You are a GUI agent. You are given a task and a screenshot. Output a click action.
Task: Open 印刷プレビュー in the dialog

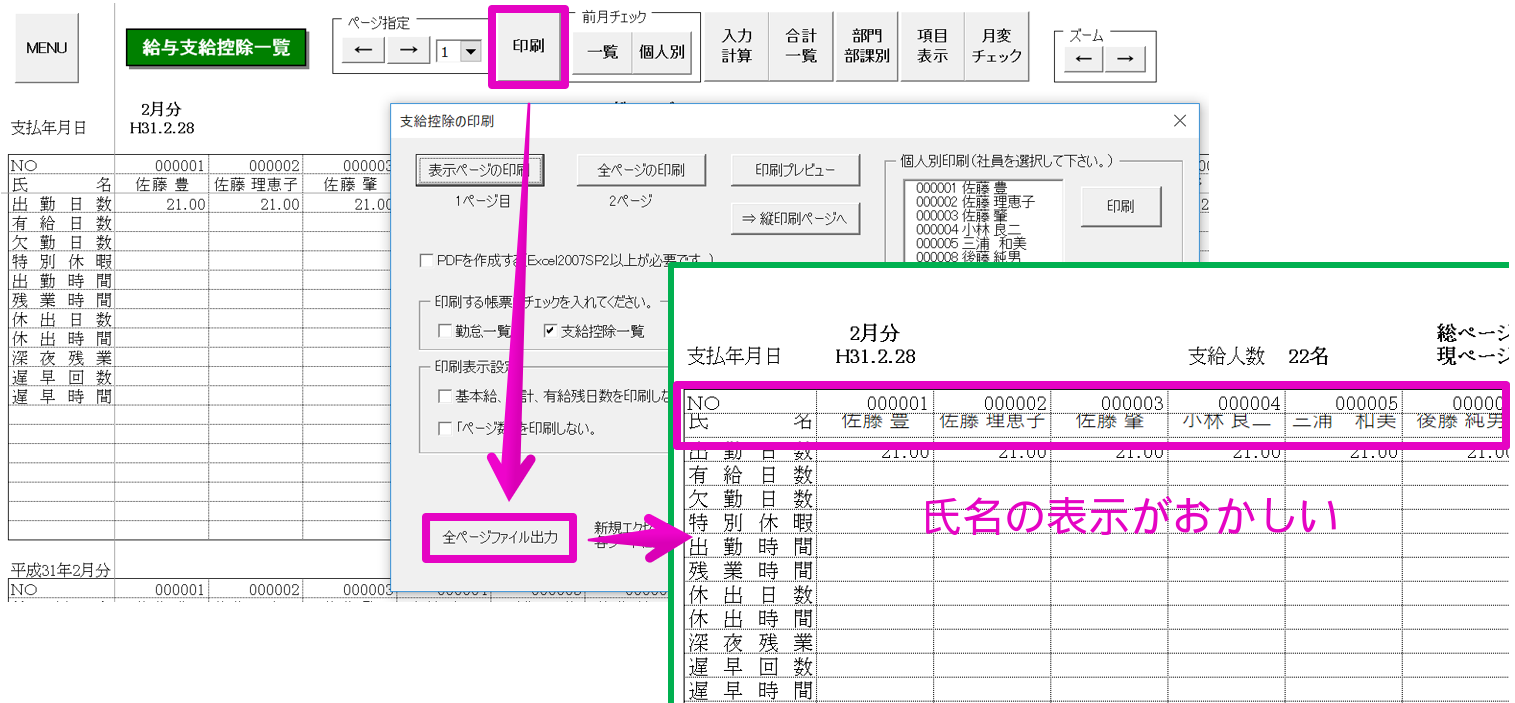795,170
